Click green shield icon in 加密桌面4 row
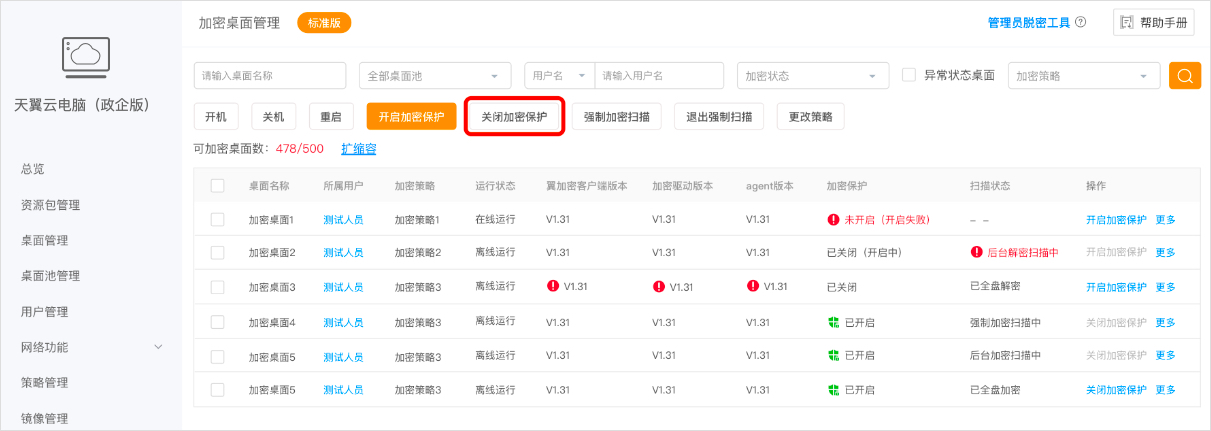 pos(833,323)
